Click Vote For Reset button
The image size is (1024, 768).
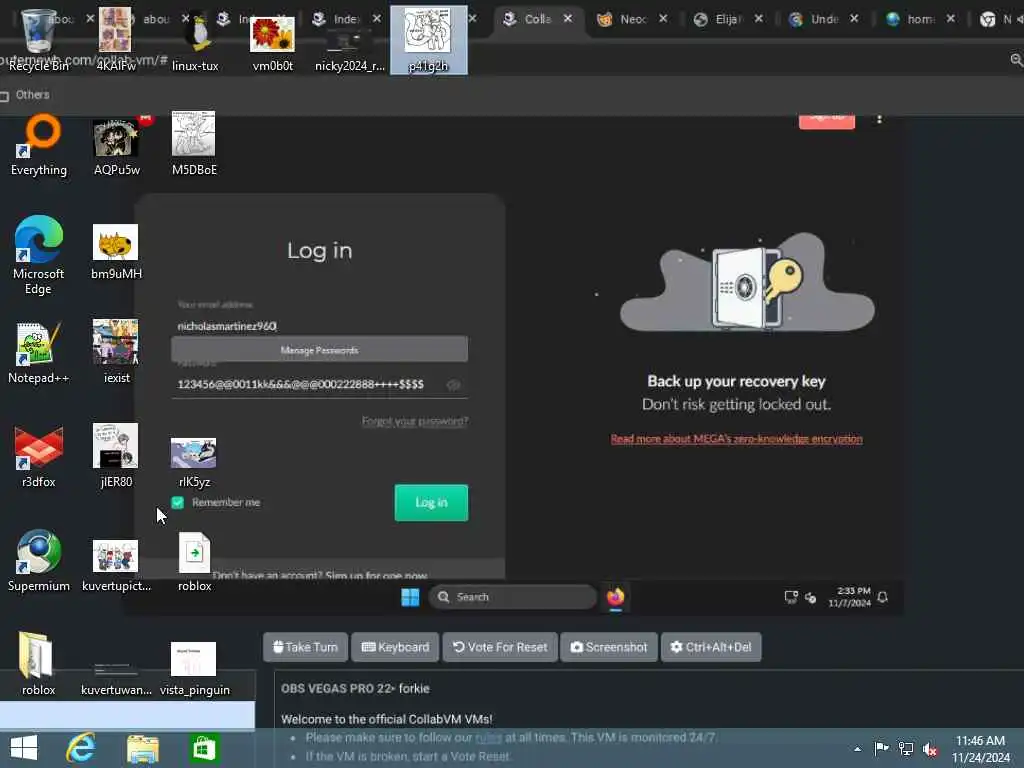(500, 647)
